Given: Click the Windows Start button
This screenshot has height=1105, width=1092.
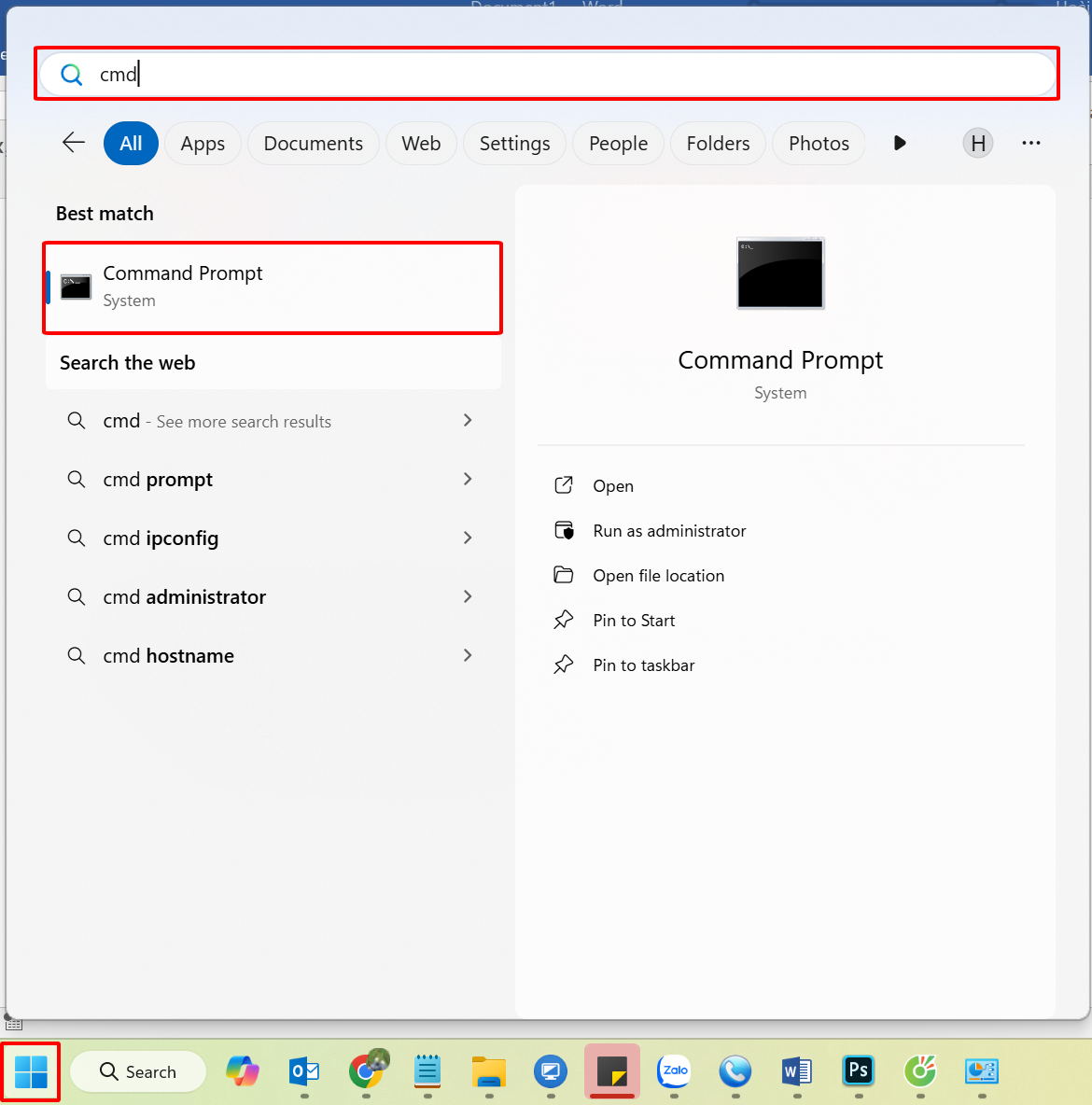Looking at the screenshot, I should pos(31,1072).
